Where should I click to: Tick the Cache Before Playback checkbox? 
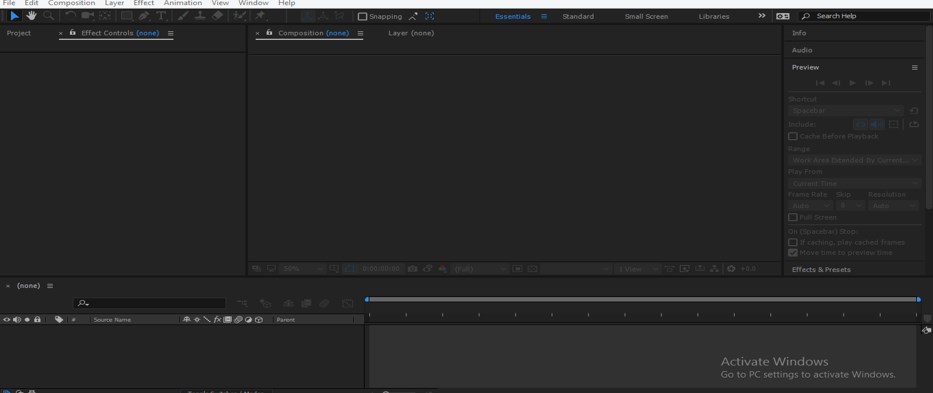coord(793,136)
